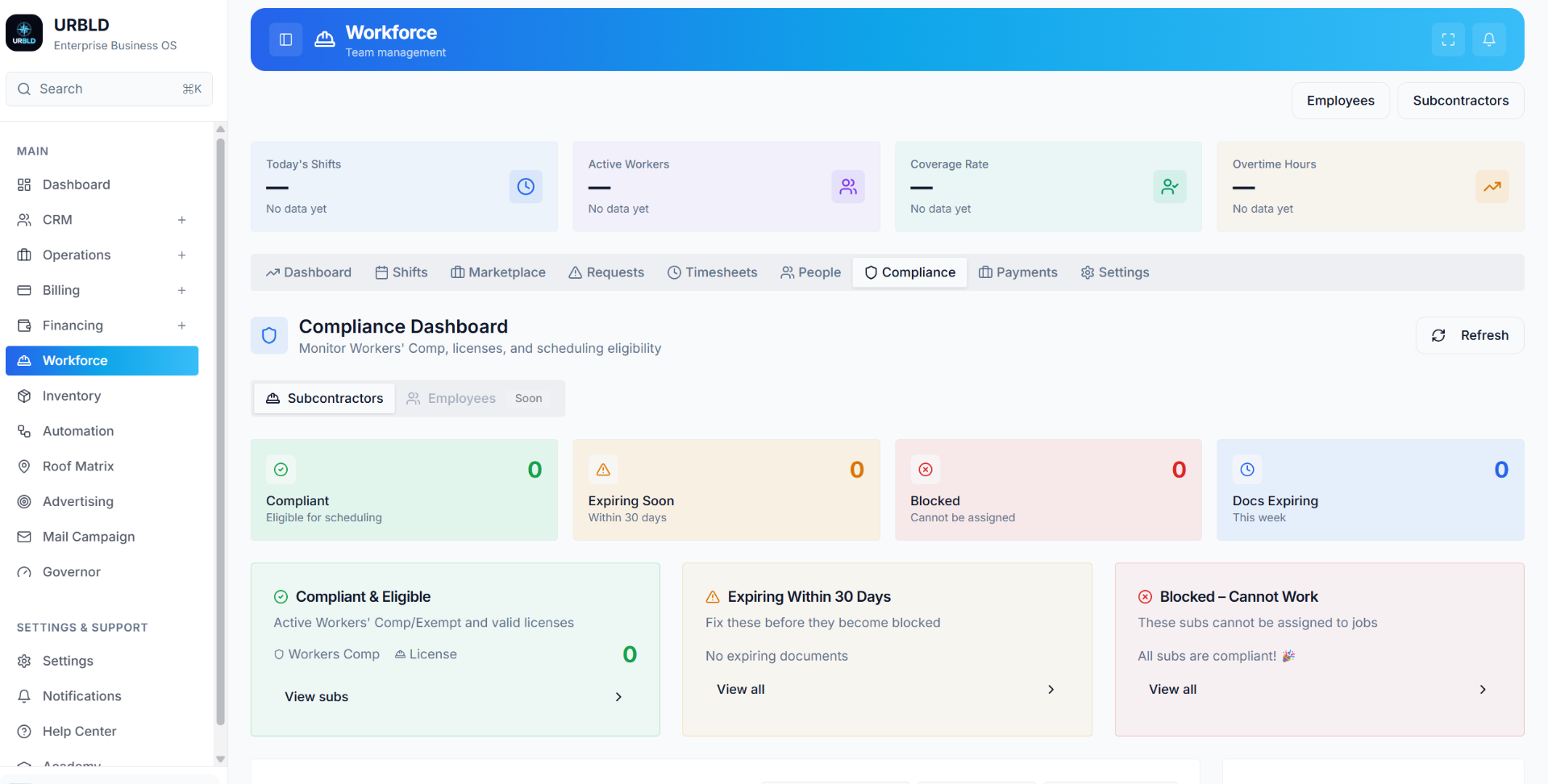The width and height of the screenshot is (1548, 784).
Task: Select the Employees Soon toggle option
Action: [476, 398]
